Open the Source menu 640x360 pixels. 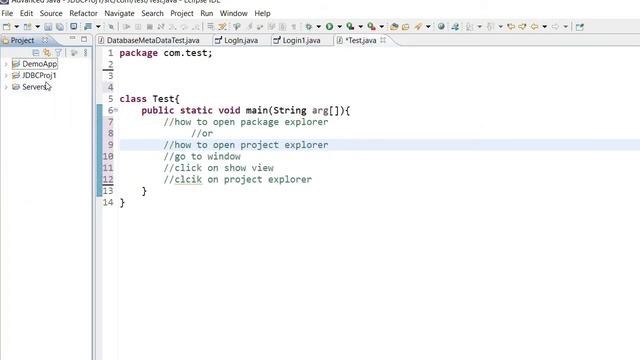(x=51, y=13)
